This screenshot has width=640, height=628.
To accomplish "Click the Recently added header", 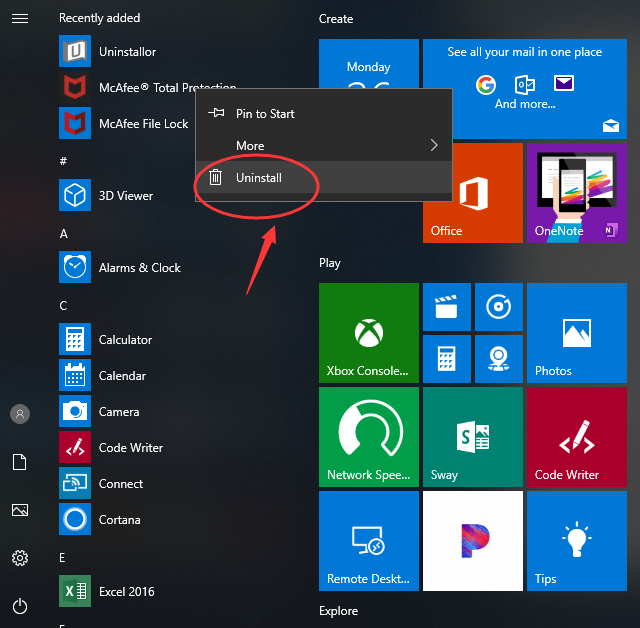I will point(100,18).
